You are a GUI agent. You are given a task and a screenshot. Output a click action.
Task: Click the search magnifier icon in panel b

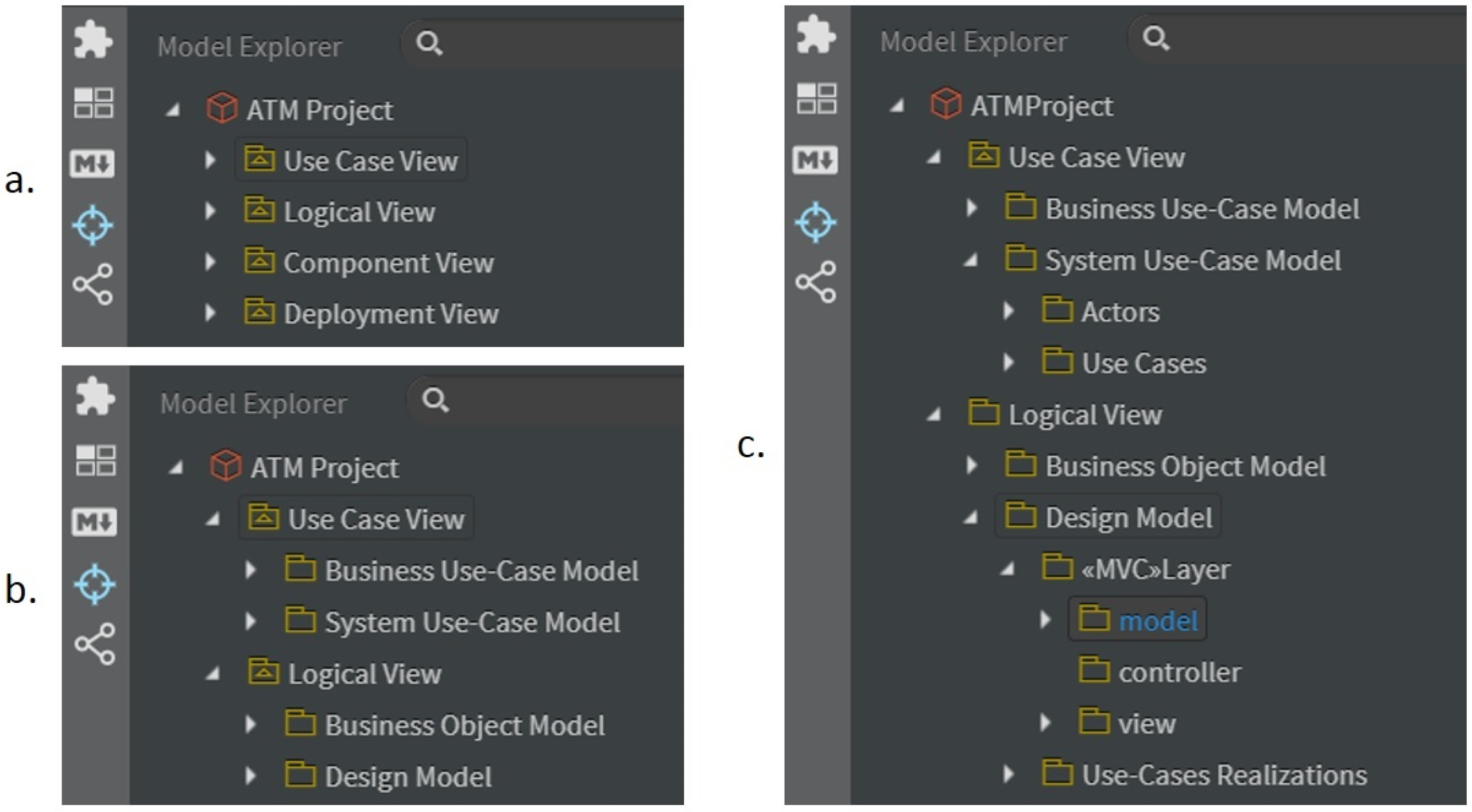[x=435, y=400]
